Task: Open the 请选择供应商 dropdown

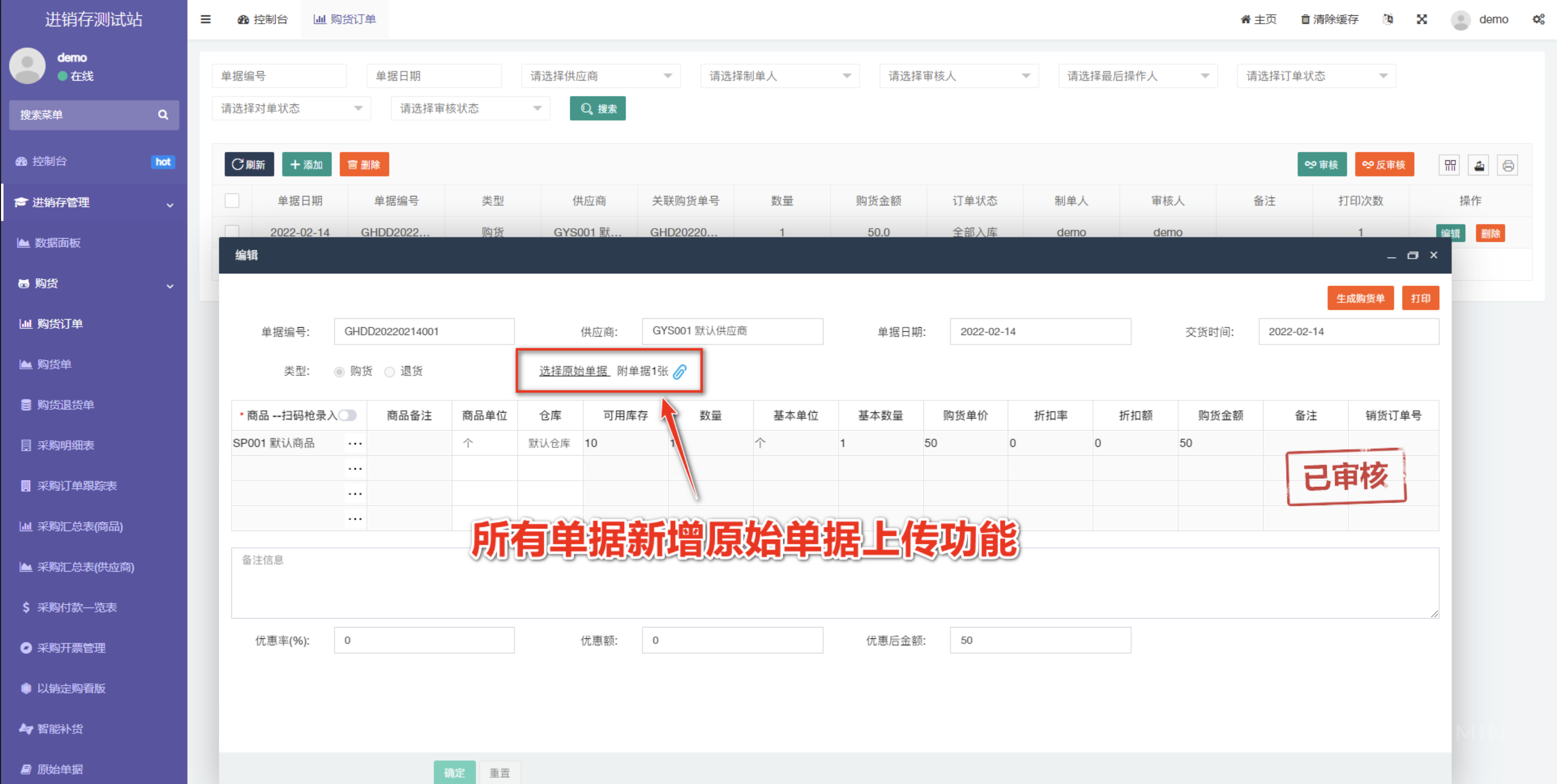Action: 600,76
